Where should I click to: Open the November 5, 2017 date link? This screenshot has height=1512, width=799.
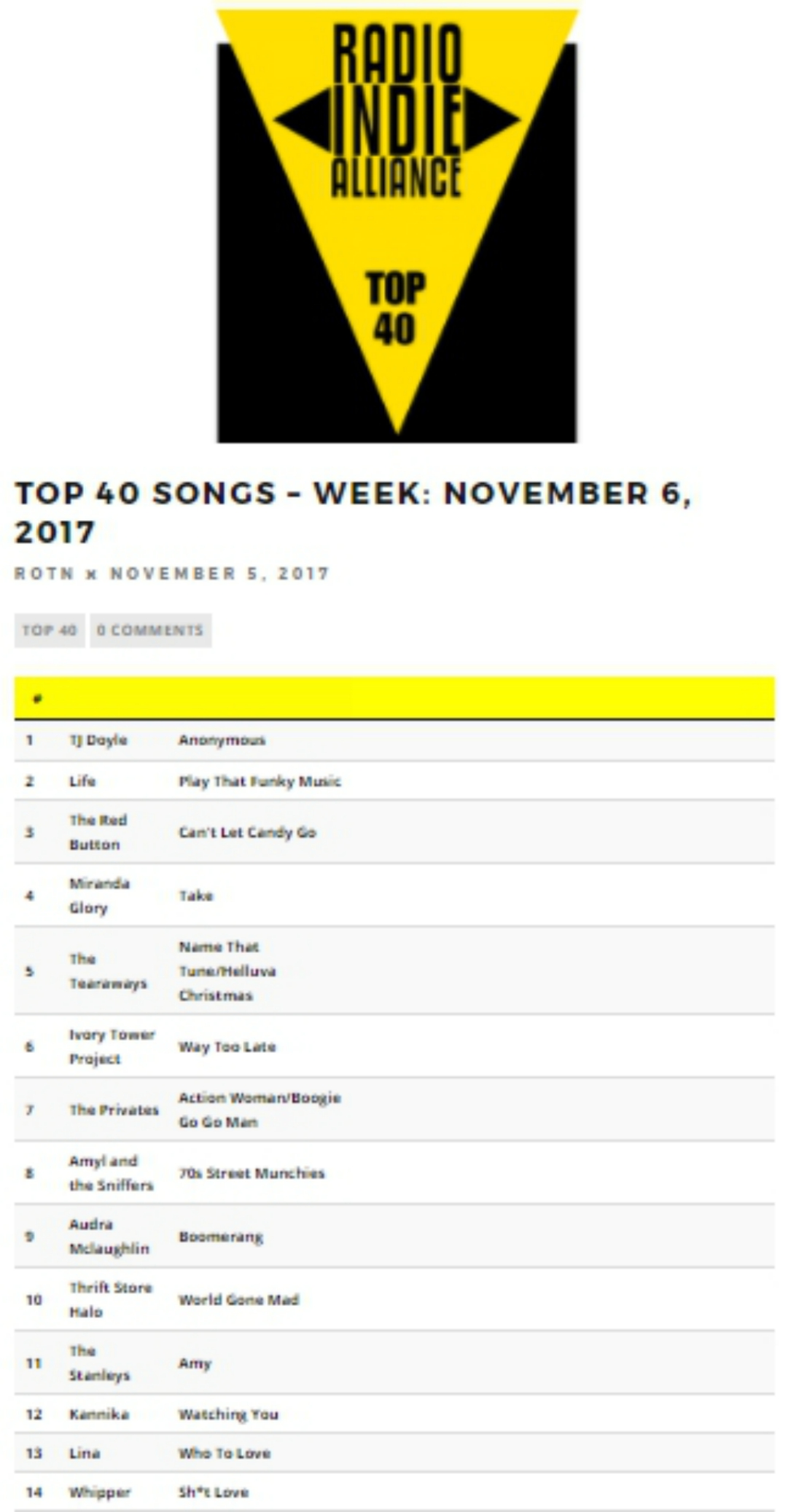pyautogui.click(x=219, y=573)
